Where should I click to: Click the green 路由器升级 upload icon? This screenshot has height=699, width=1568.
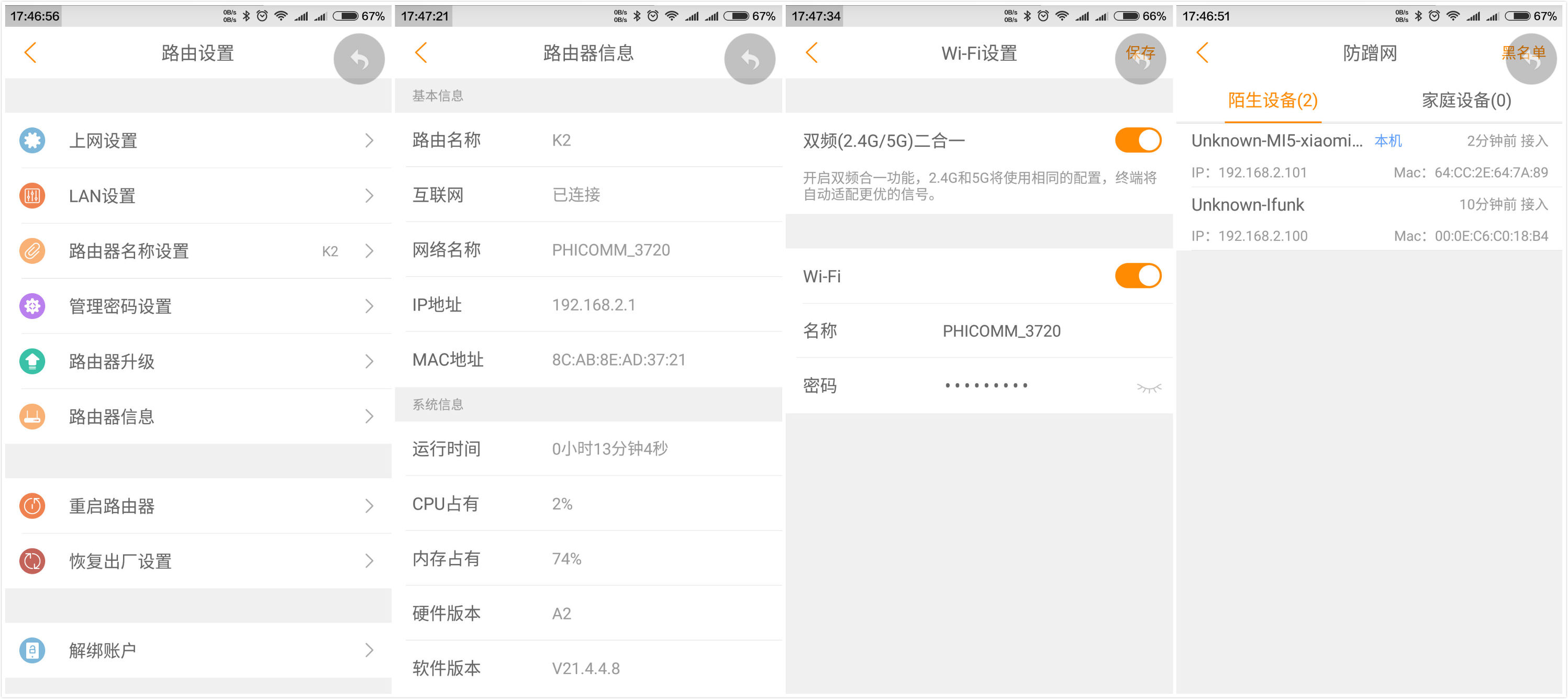pos(31,361)
